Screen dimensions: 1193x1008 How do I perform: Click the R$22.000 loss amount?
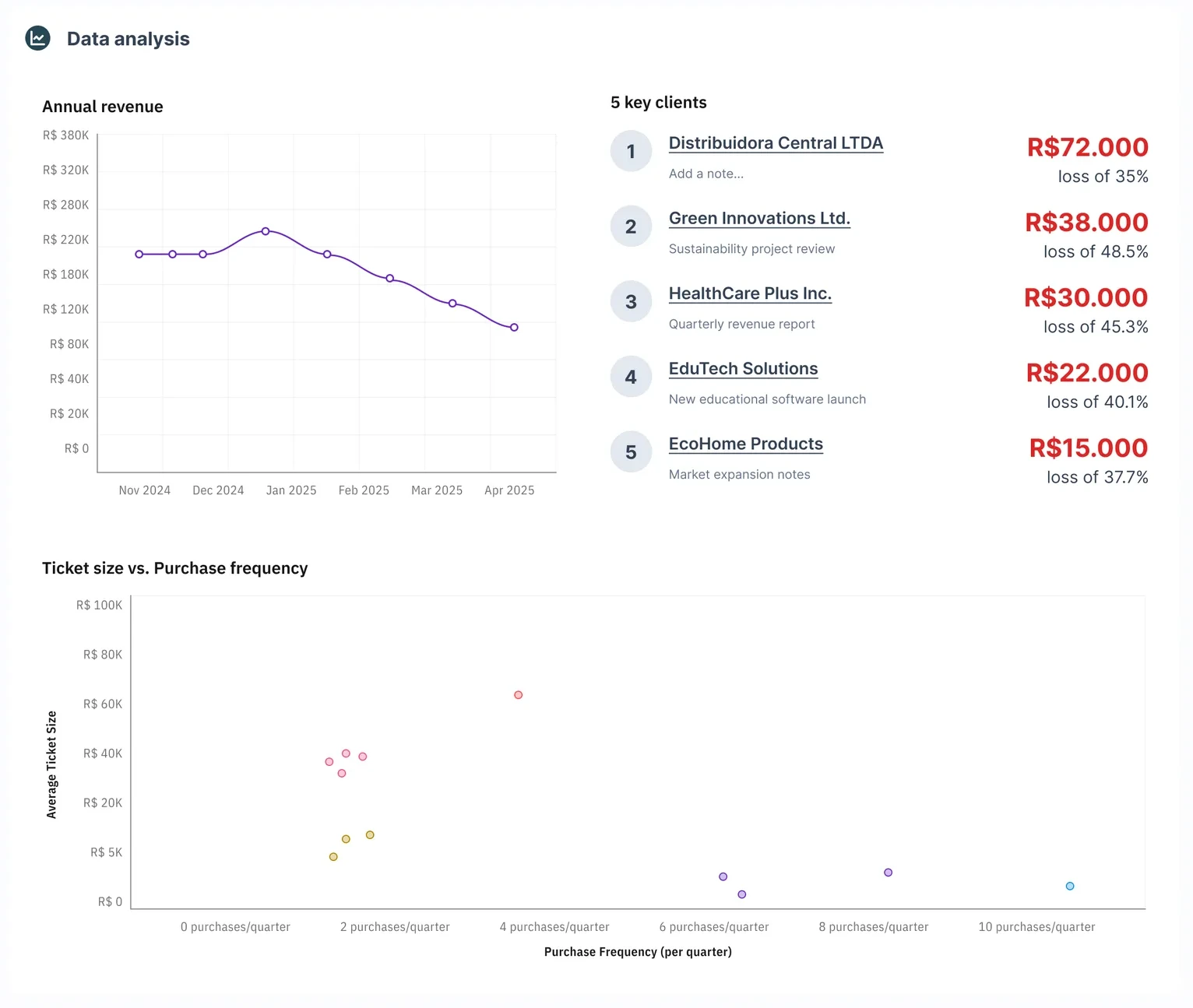(1087, 373)
